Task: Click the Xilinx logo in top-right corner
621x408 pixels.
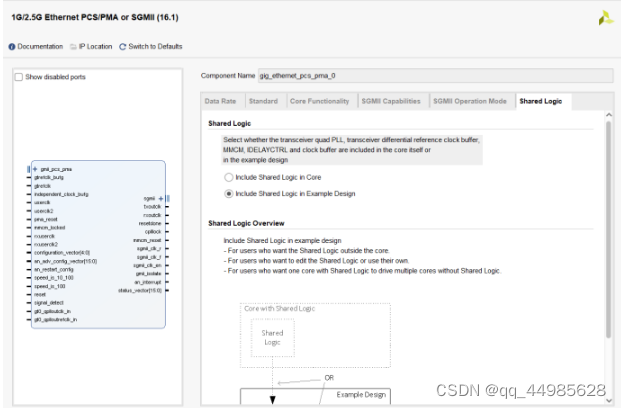Action: 606,18
